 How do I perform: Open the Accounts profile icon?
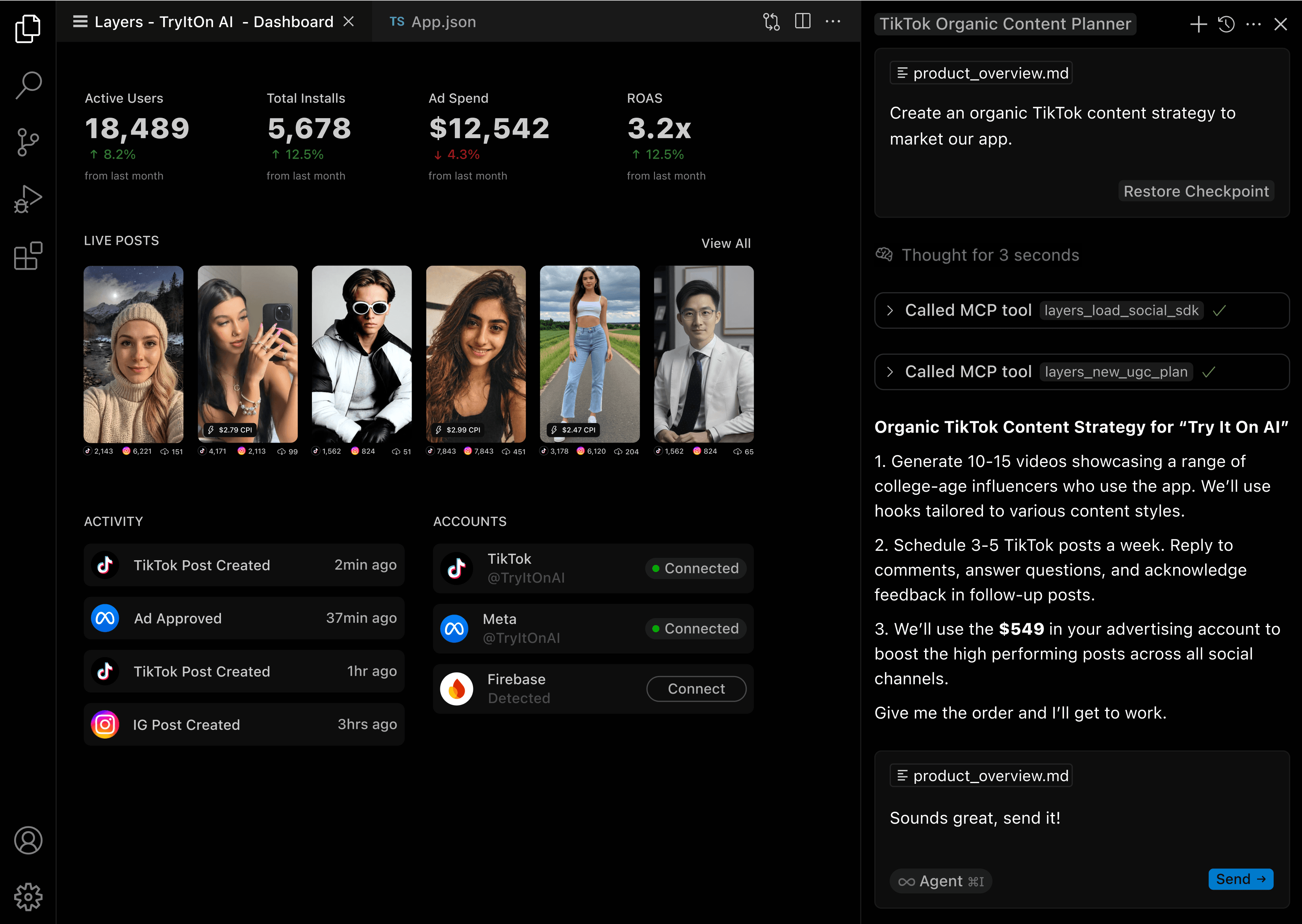coord(28,841)
